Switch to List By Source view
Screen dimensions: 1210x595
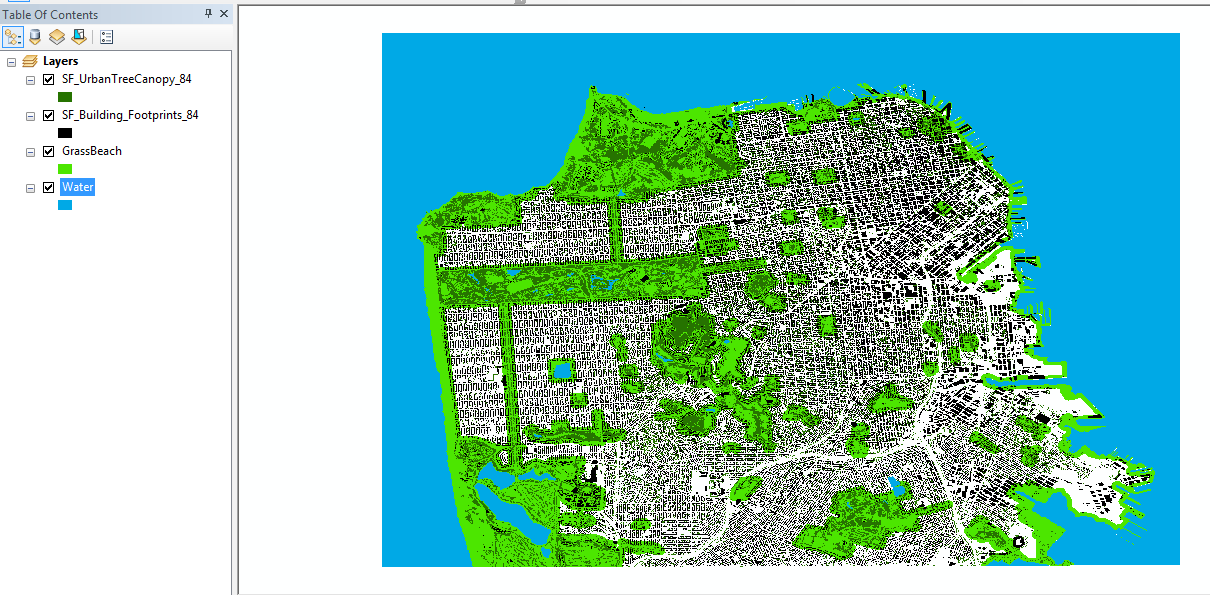pos(33,36)
